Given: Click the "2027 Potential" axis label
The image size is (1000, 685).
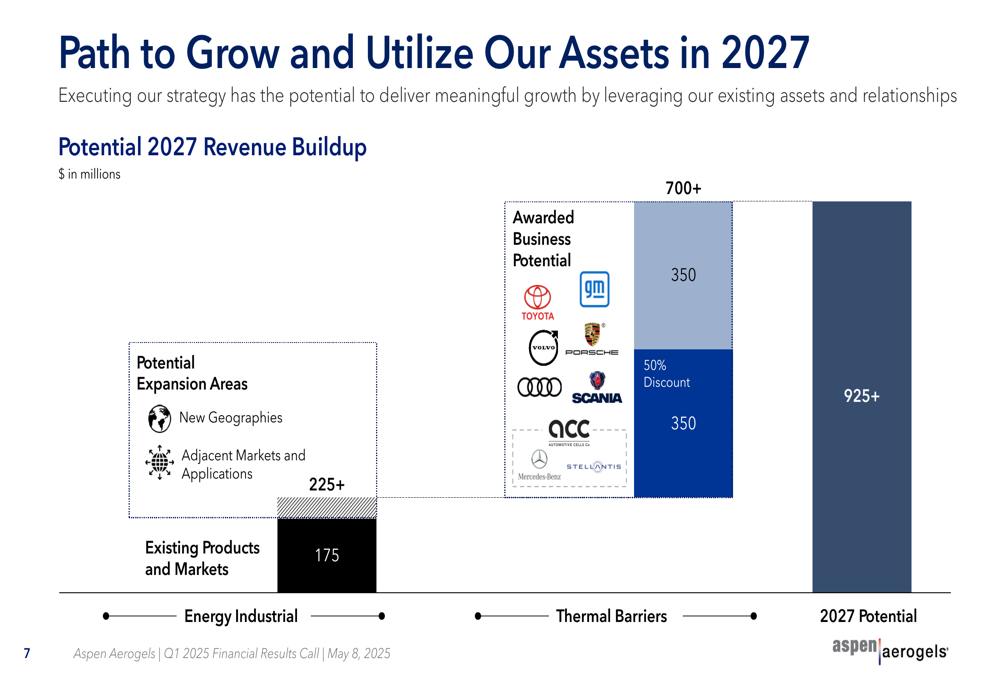Looking at the screenshot, I should tap(868, 616).
